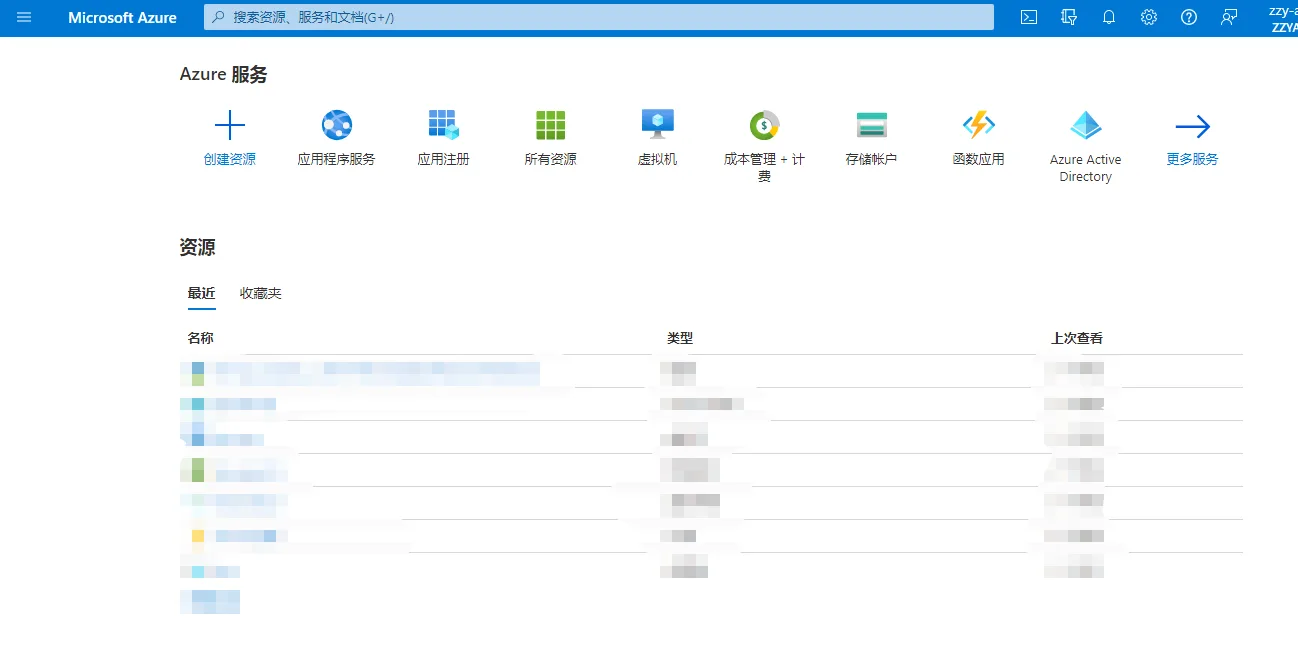The width and height of the screenshot is (1298, 668).
Task: Open 成本管理 + 计费 service
Action: coord(764,125)
